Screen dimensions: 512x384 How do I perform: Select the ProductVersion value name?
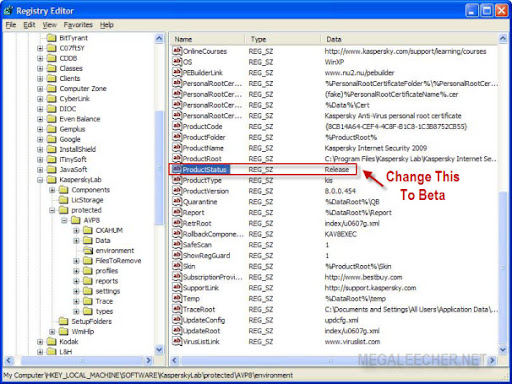coord(206,191)
